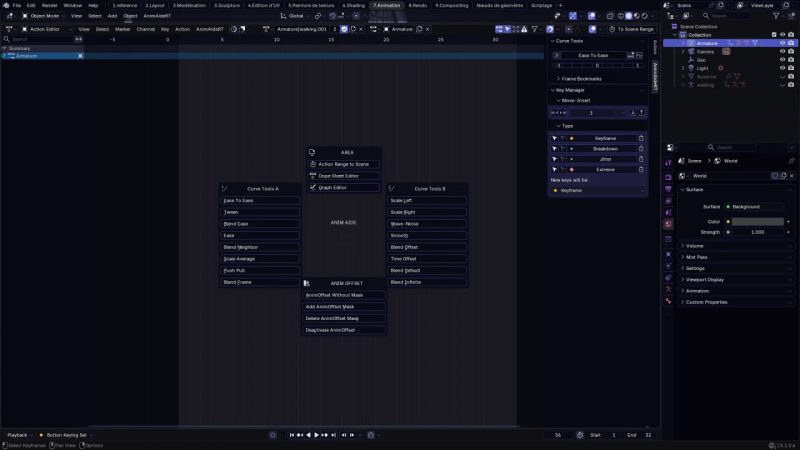This screenshot has width=800, height=450.
Task: Toggle visibility of Camera in outliner
Action: [x=782, y=51]
